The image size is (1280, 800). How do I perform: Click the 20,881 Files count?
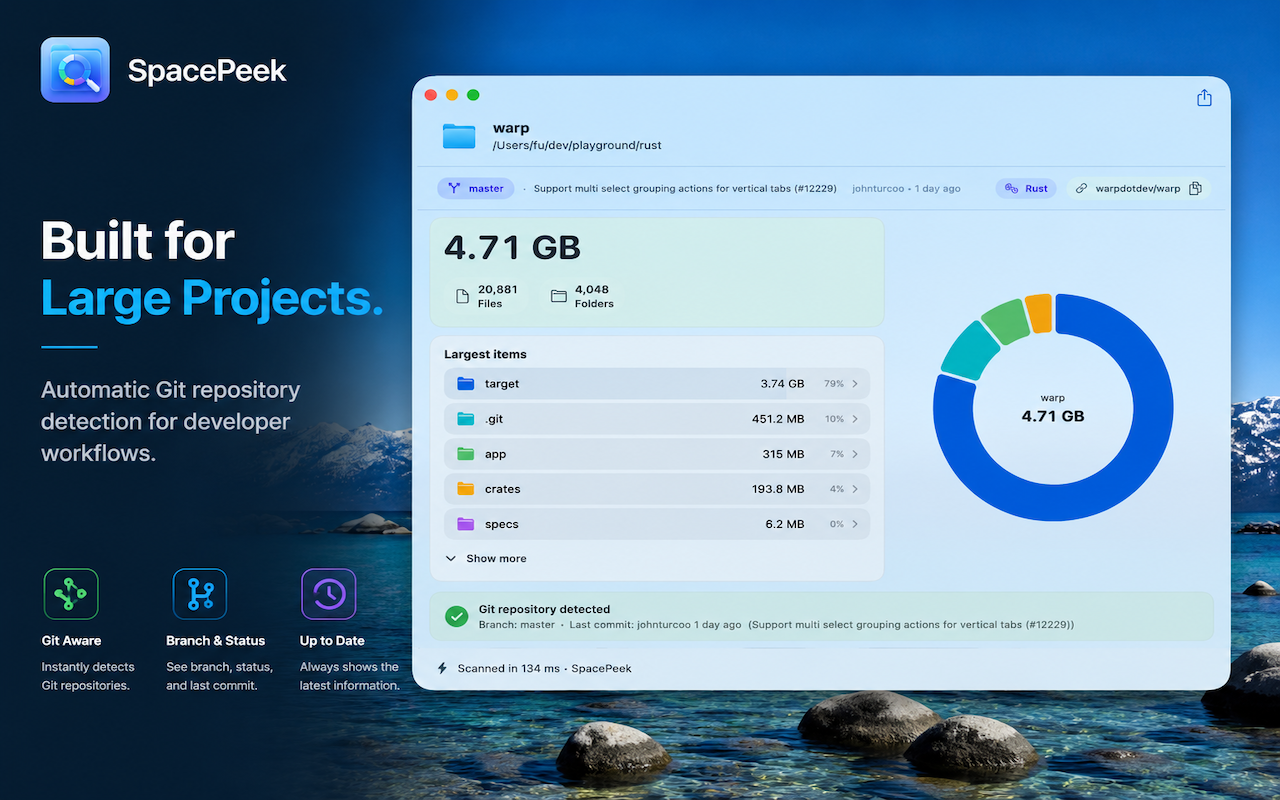(497, 296)
